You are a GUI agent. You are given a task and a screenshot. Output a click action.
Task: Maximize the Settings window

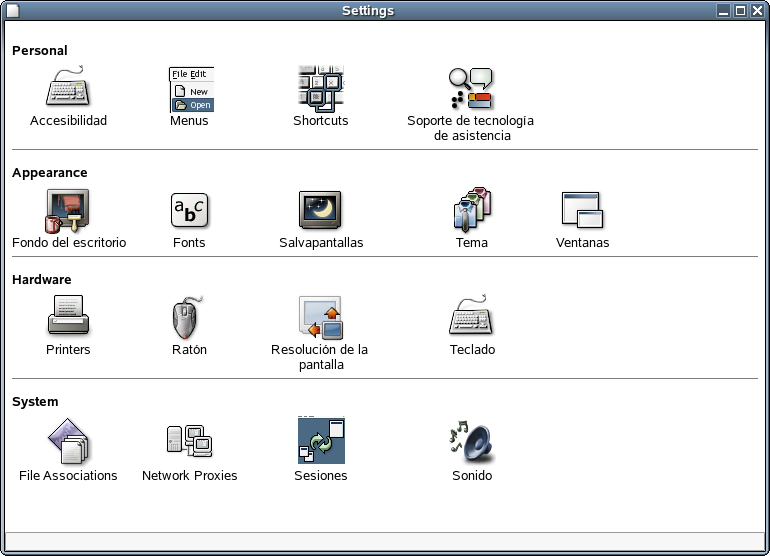(x=740, y=10)
